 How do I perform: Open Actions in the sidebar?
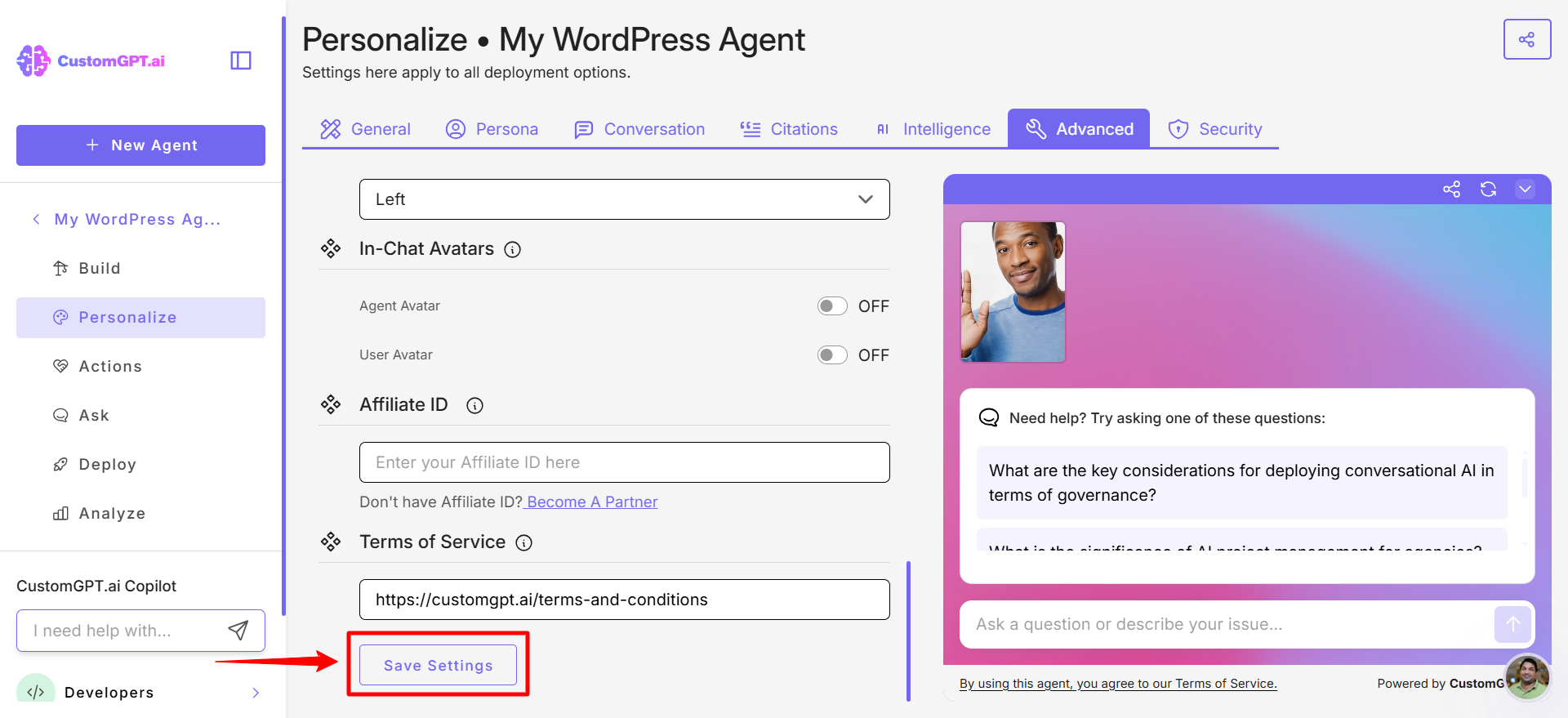coord(140,367)
